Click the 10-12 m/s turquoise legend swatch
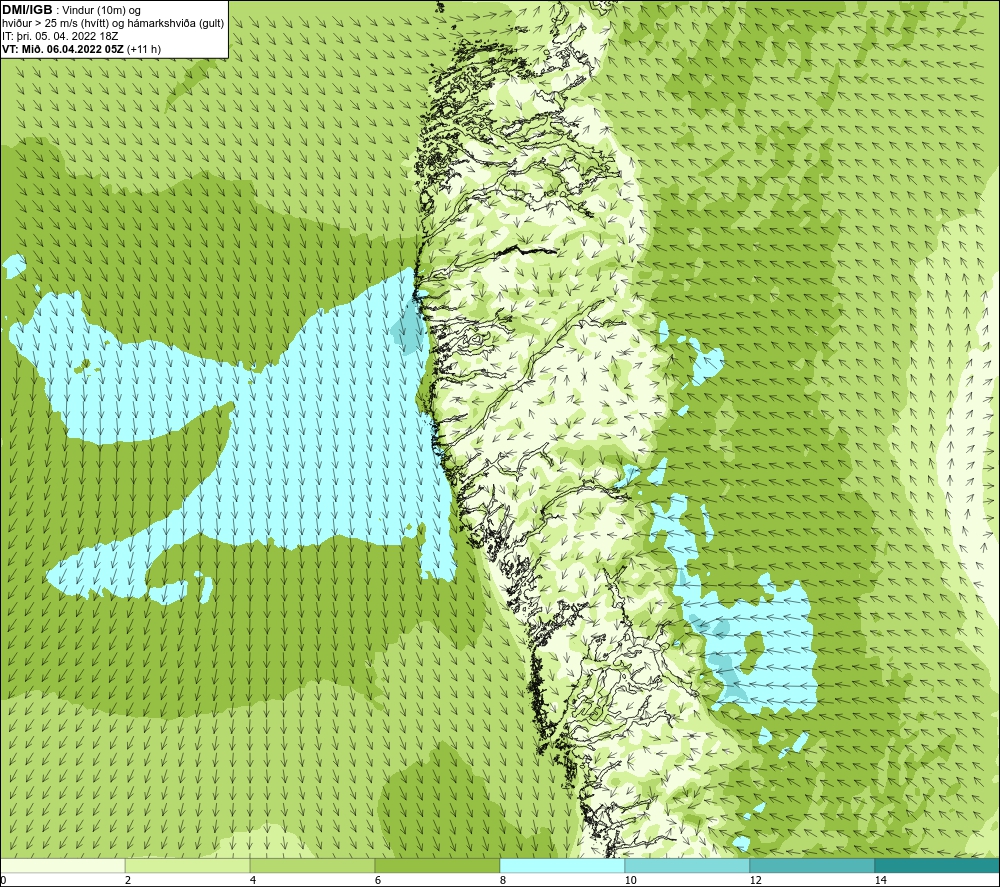The image size is (1000, 887). pos(688,866)
